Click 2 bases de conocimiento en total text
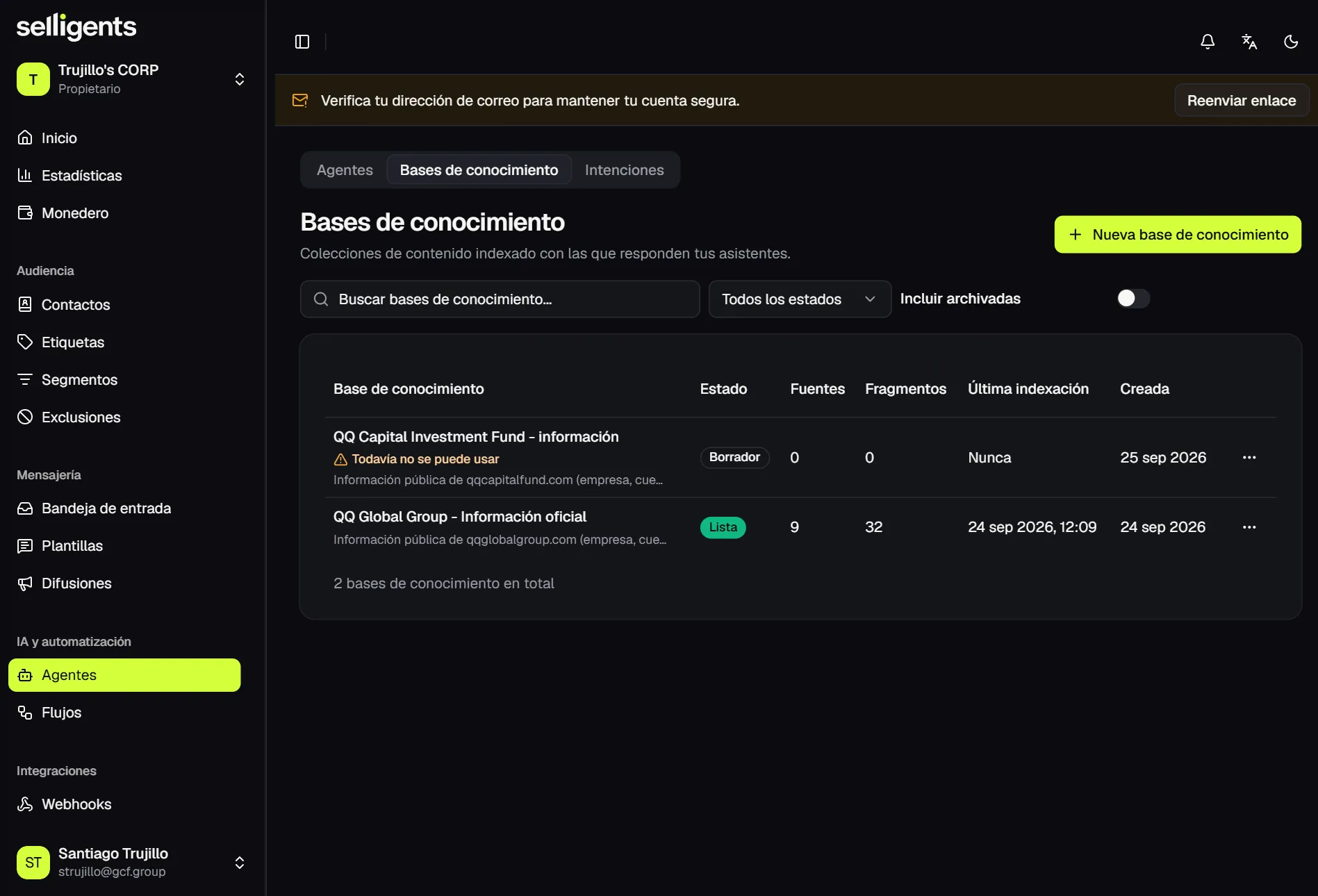 [x=443, y=583]
